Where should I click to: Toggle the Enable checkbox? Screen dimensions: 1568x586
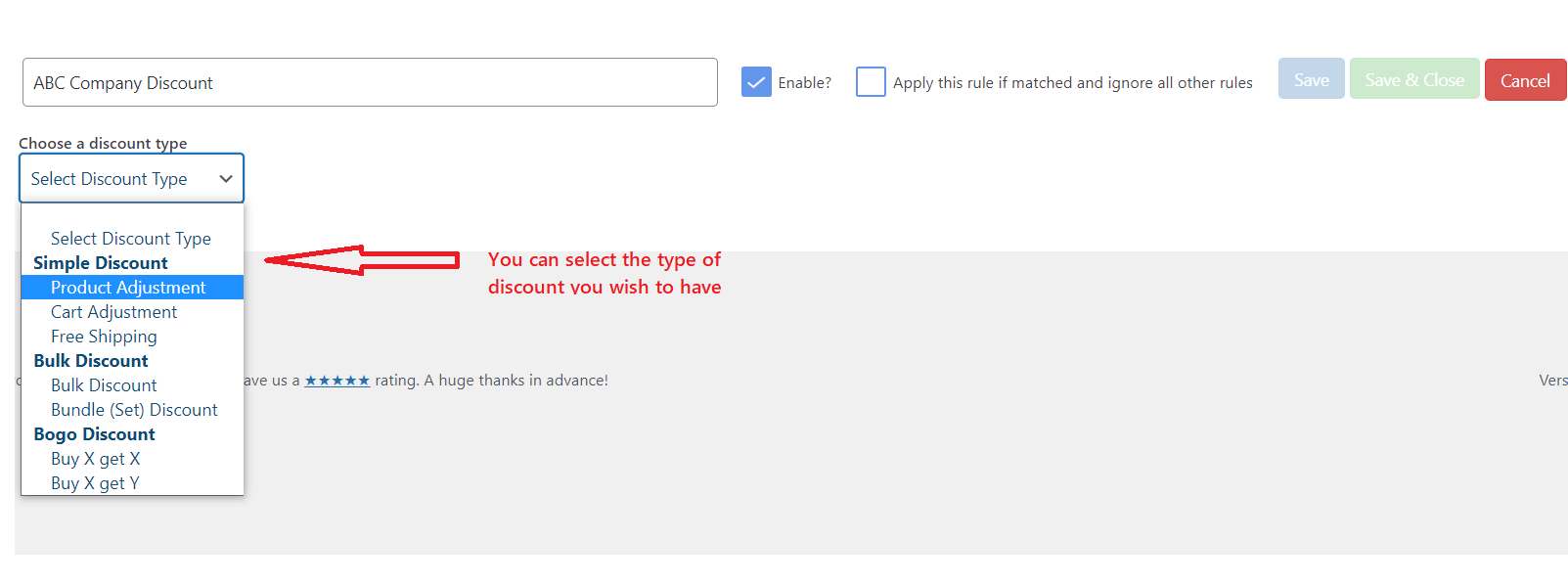756,82
